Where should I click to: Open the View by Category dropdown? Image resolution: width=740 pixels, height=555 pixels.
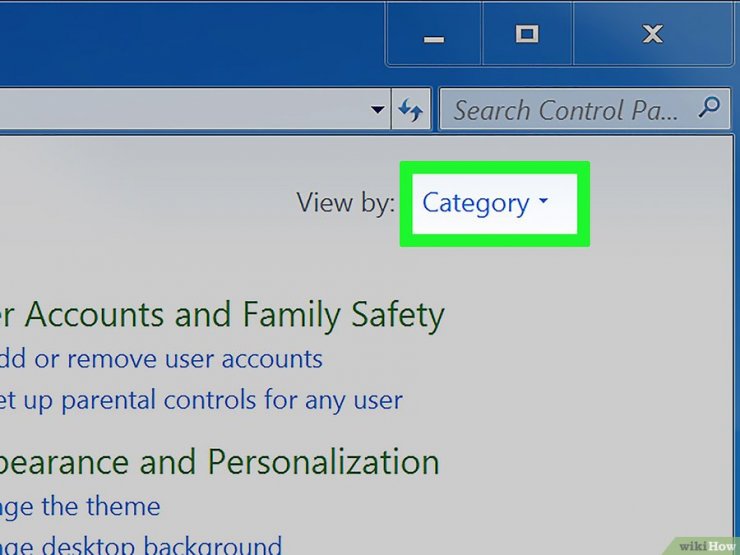[x=476, y=203]
